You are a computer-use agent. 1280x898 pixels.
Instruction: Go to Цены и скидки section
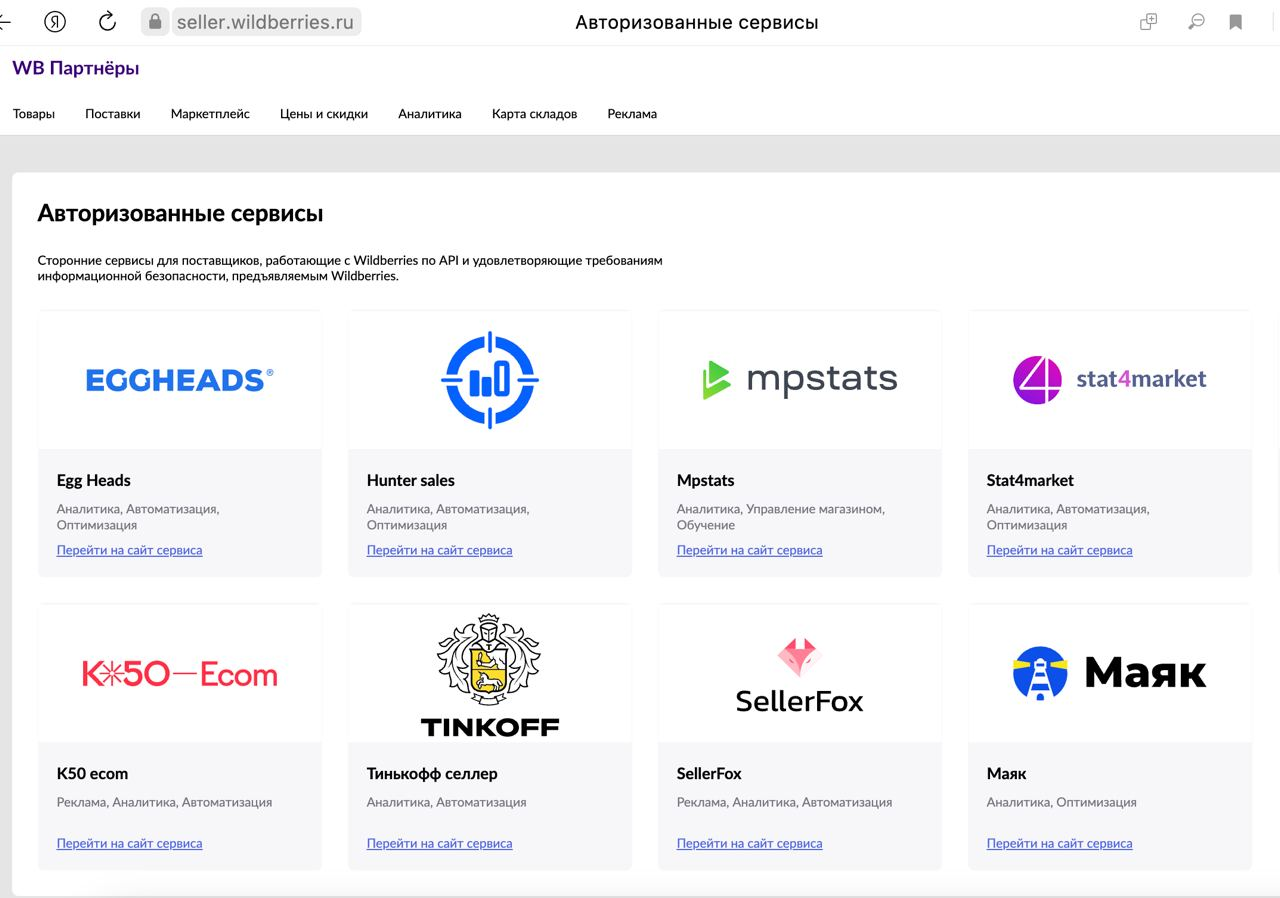pyautogui.click(x=324, y=114)
